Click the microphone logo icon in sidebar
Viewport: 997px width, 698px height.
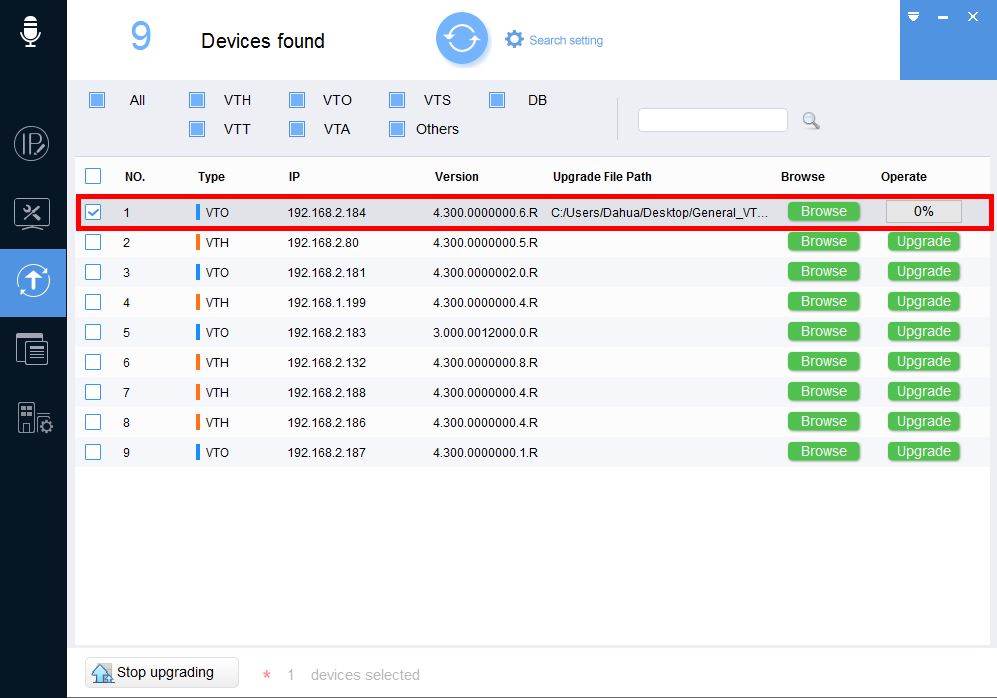pos(31,32)
